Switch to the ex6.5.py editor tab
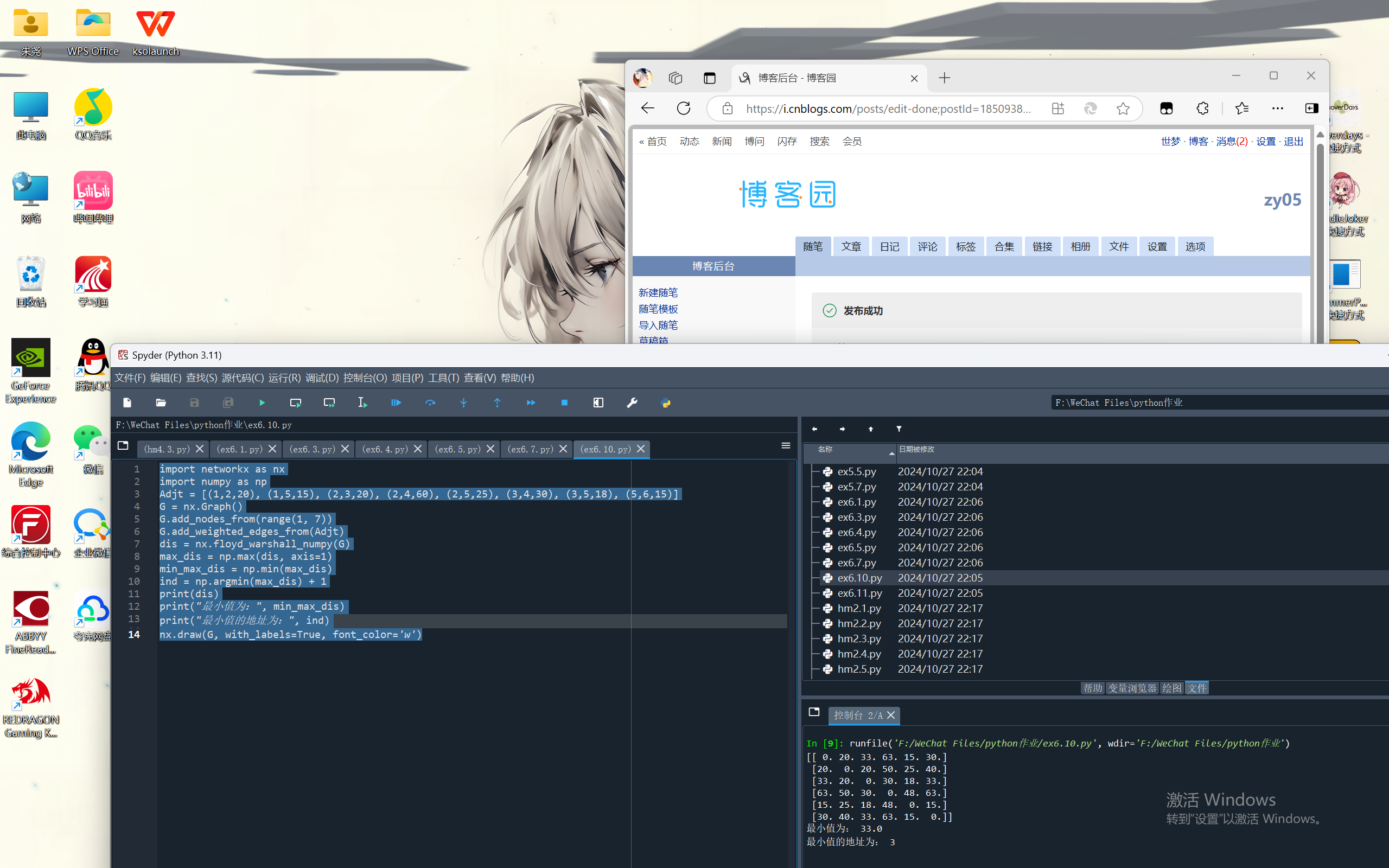The width and height of the screenshot is (1389, 868). tap(457, 449)
